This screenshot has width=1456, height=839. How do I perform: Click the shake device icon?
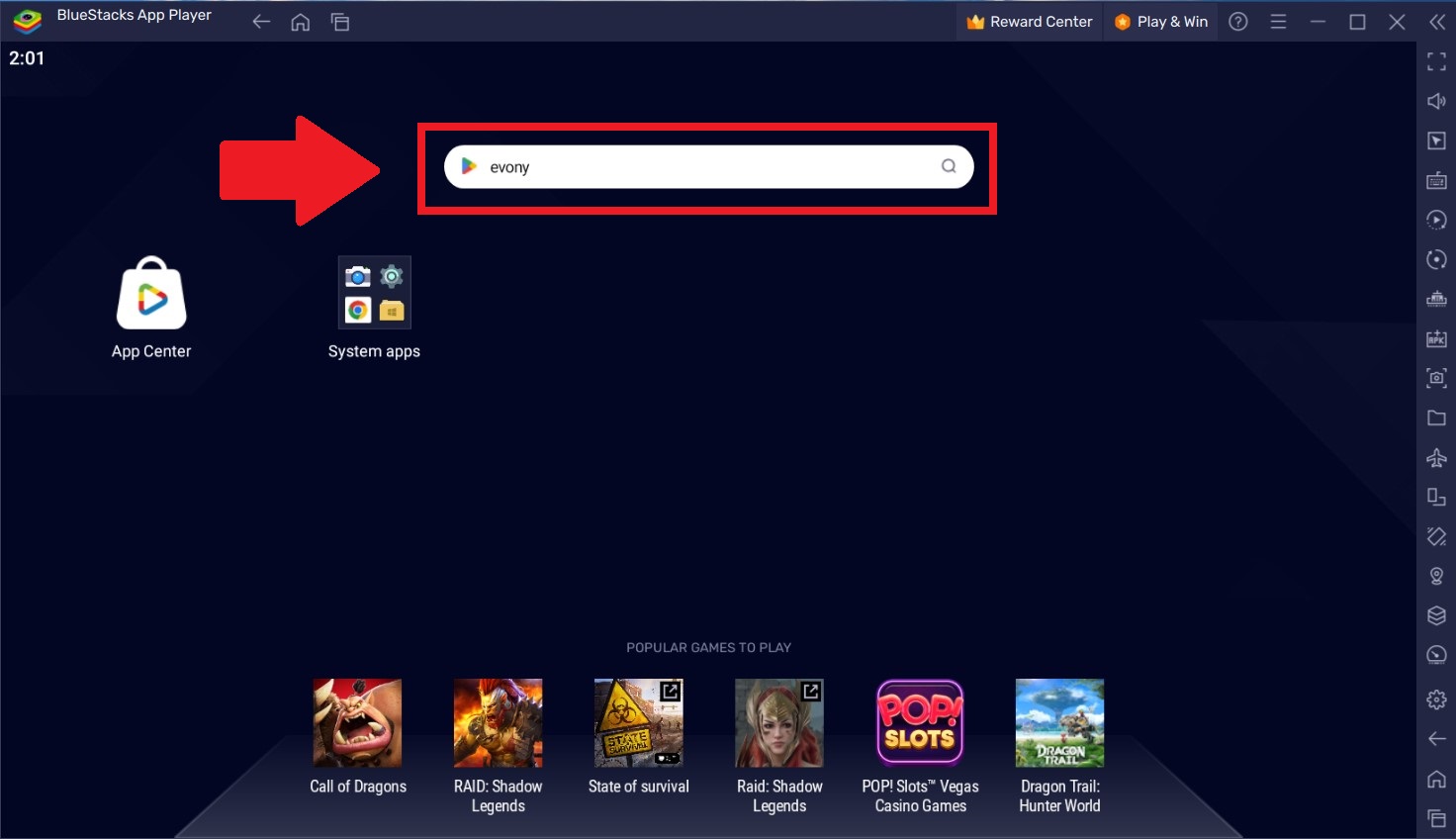(x=1436, y=536)
